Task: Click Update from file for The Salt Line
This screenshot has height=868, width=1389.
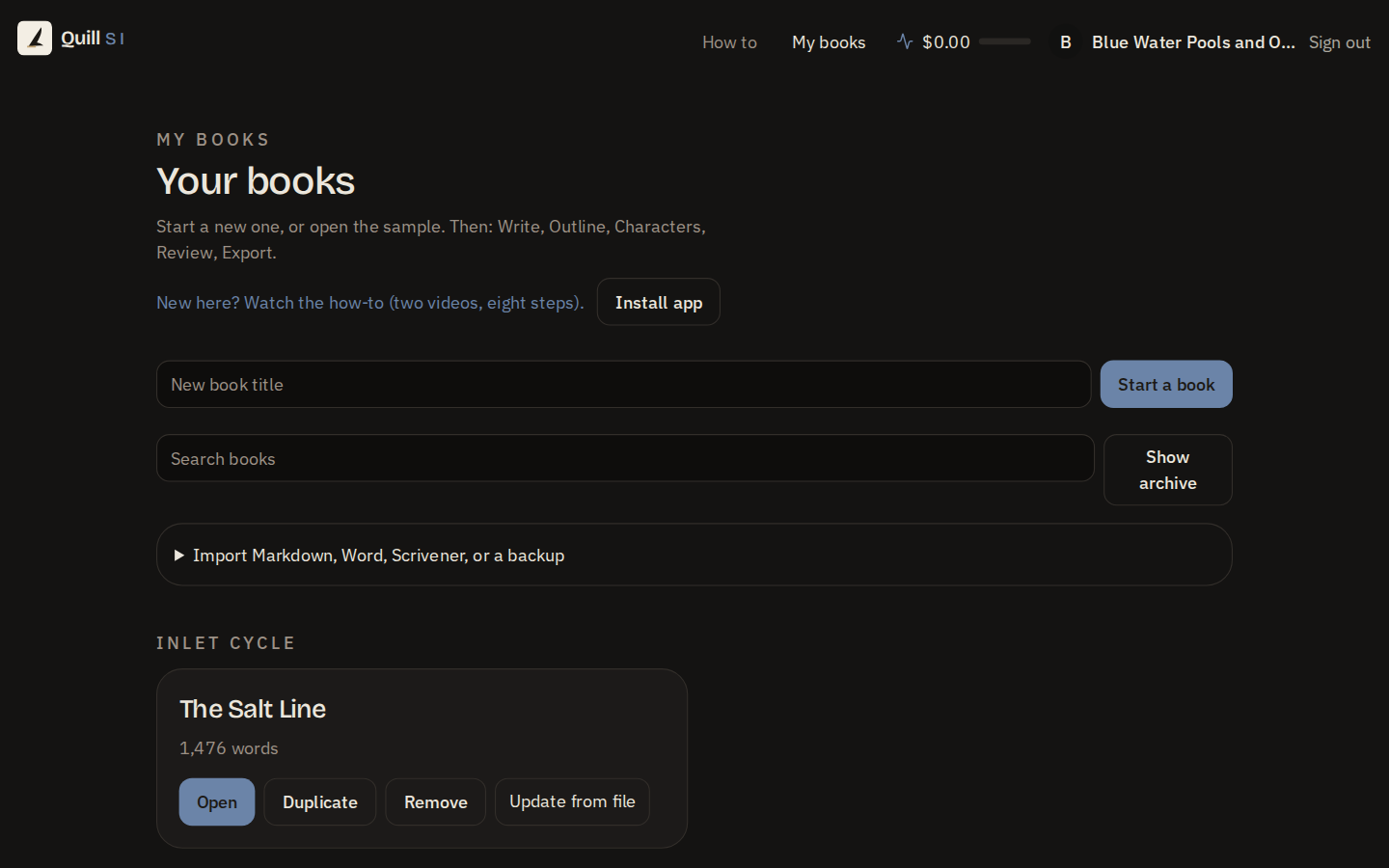Action: [x=572, y=802]
